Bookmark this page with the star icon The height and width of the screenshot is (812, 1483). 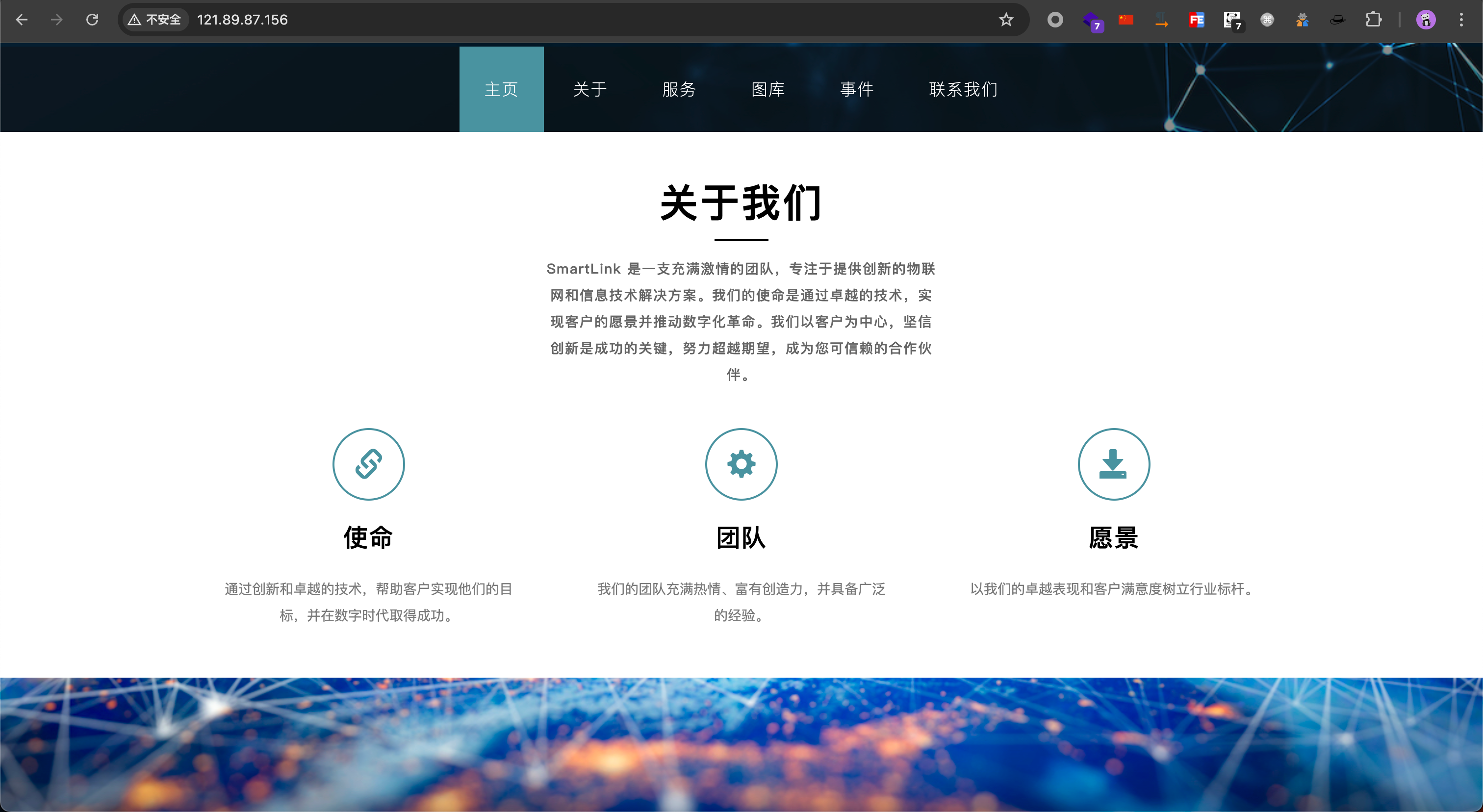(x=1006, y=20)
